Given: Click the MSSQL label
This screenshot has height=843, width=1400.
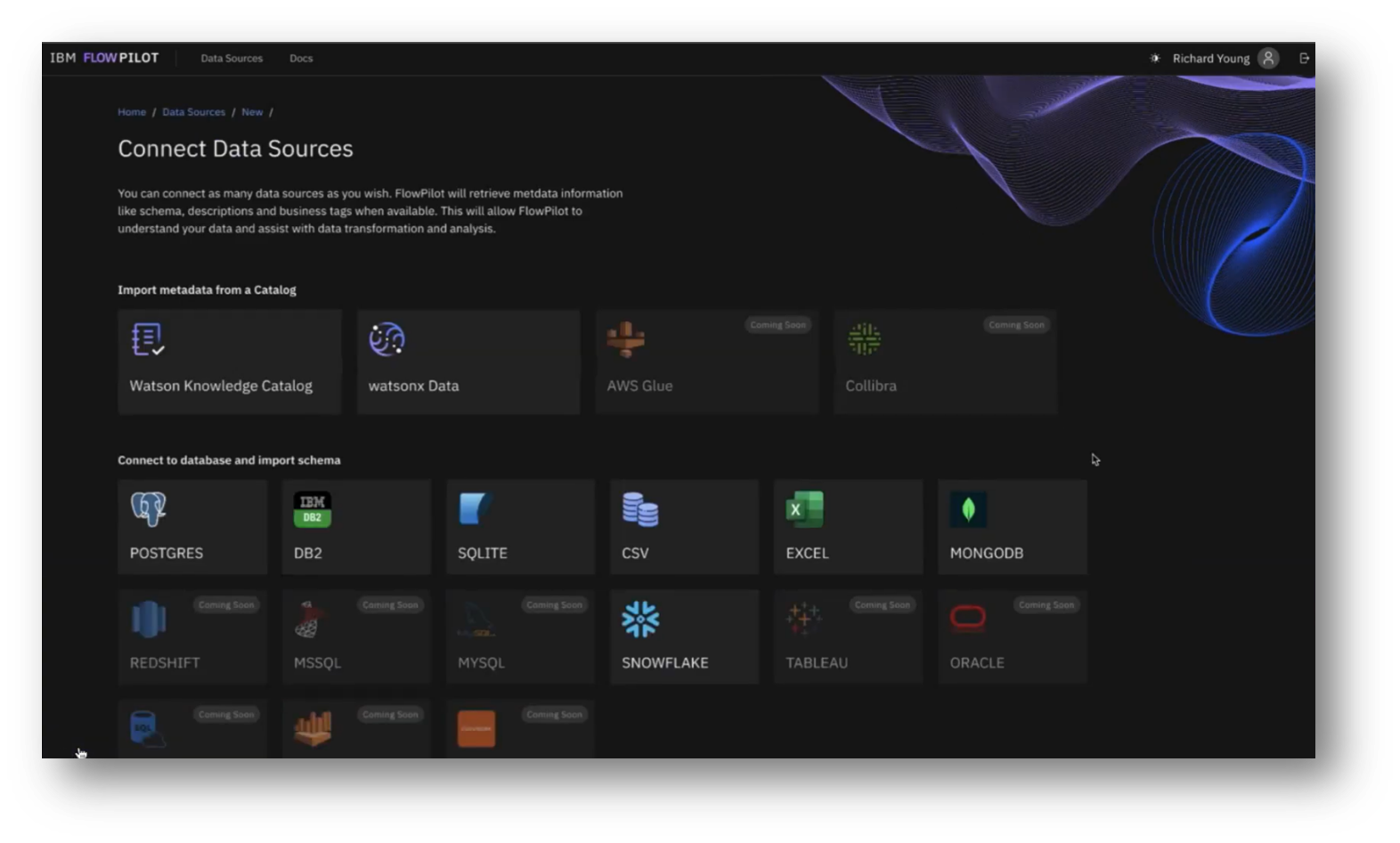Looking at the screenshot, I should 317,663.
